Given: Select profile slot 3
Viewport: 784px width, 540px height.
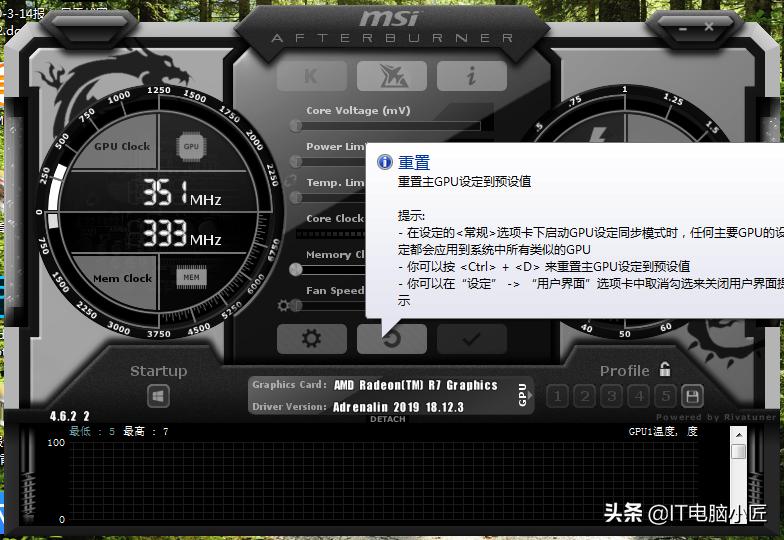Looking at the screenshot, I should tap(611, 396).
